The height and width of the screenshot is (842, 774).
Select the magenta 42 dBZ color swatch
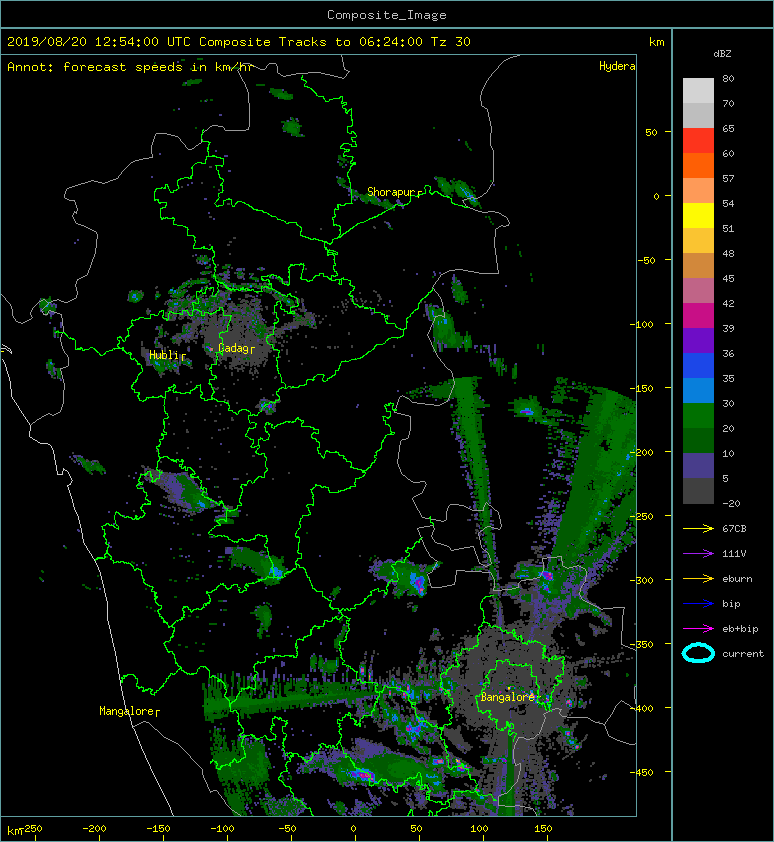pyautogui.click(x=698, y=315)
